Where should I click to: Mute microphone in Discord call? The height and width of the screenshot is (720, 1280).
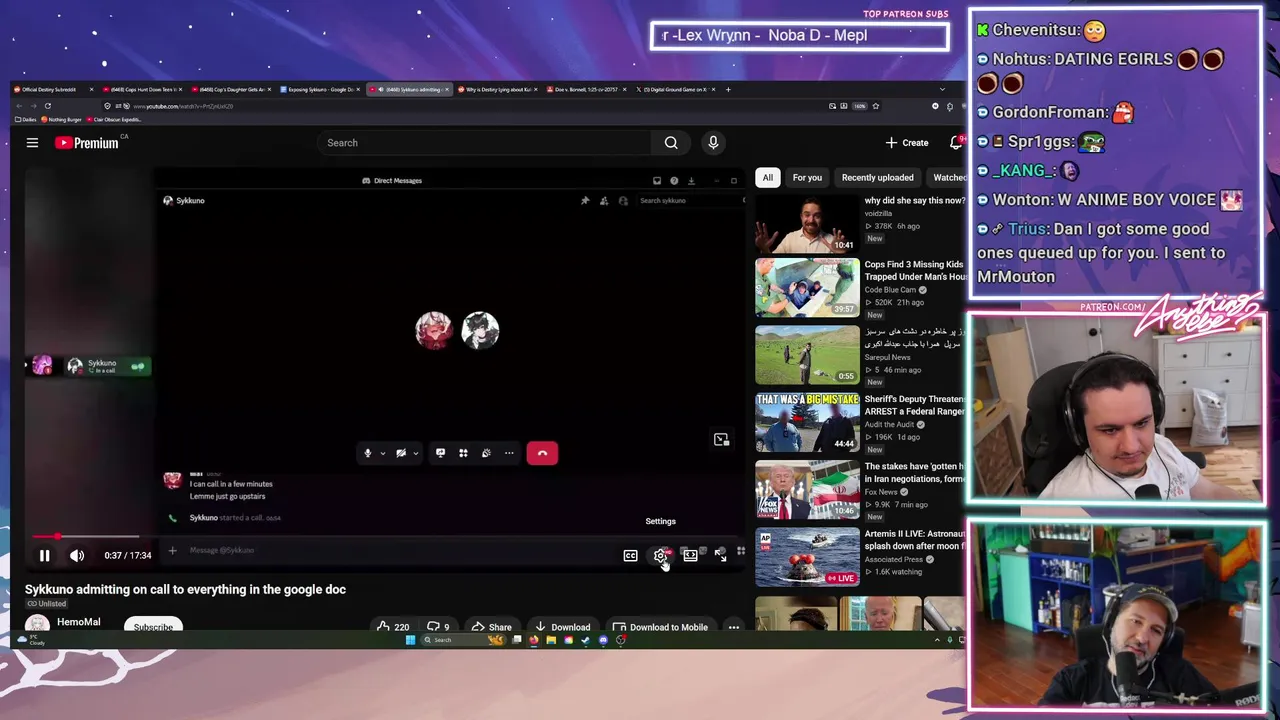coord(367,453)
